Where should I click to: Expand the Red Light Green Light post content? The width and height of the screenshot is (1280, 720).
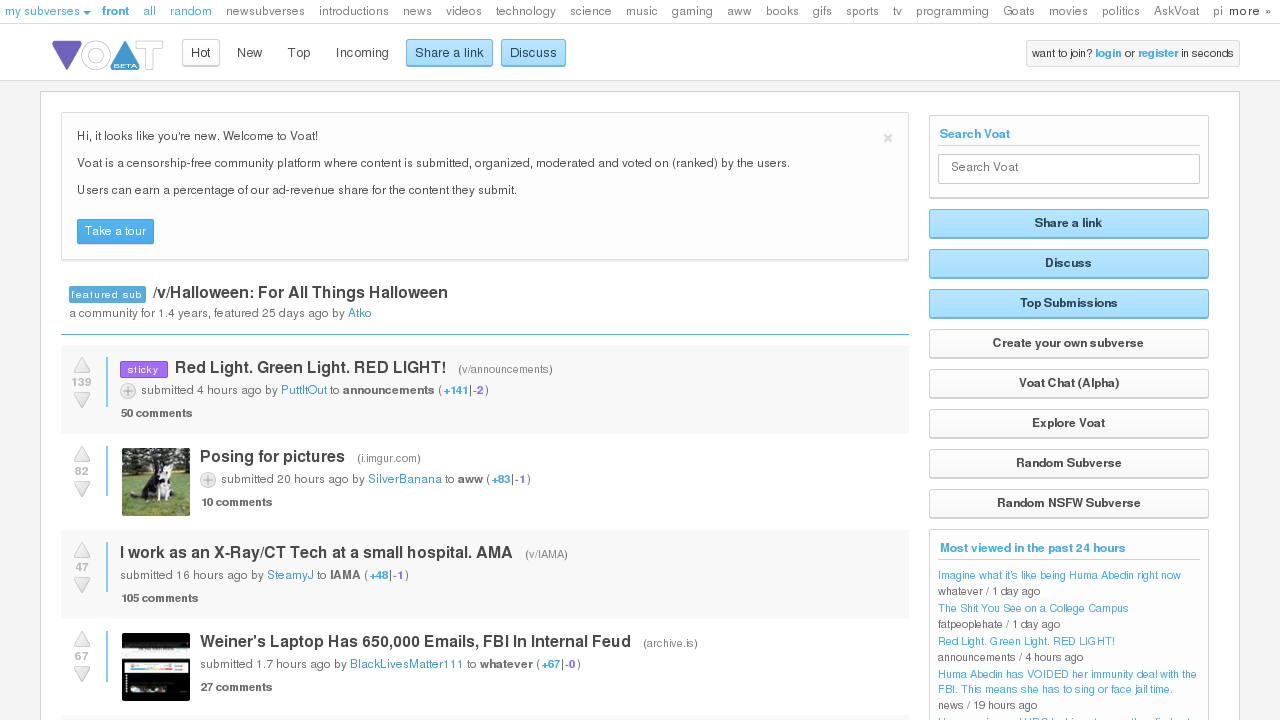[x=128, y=391]
